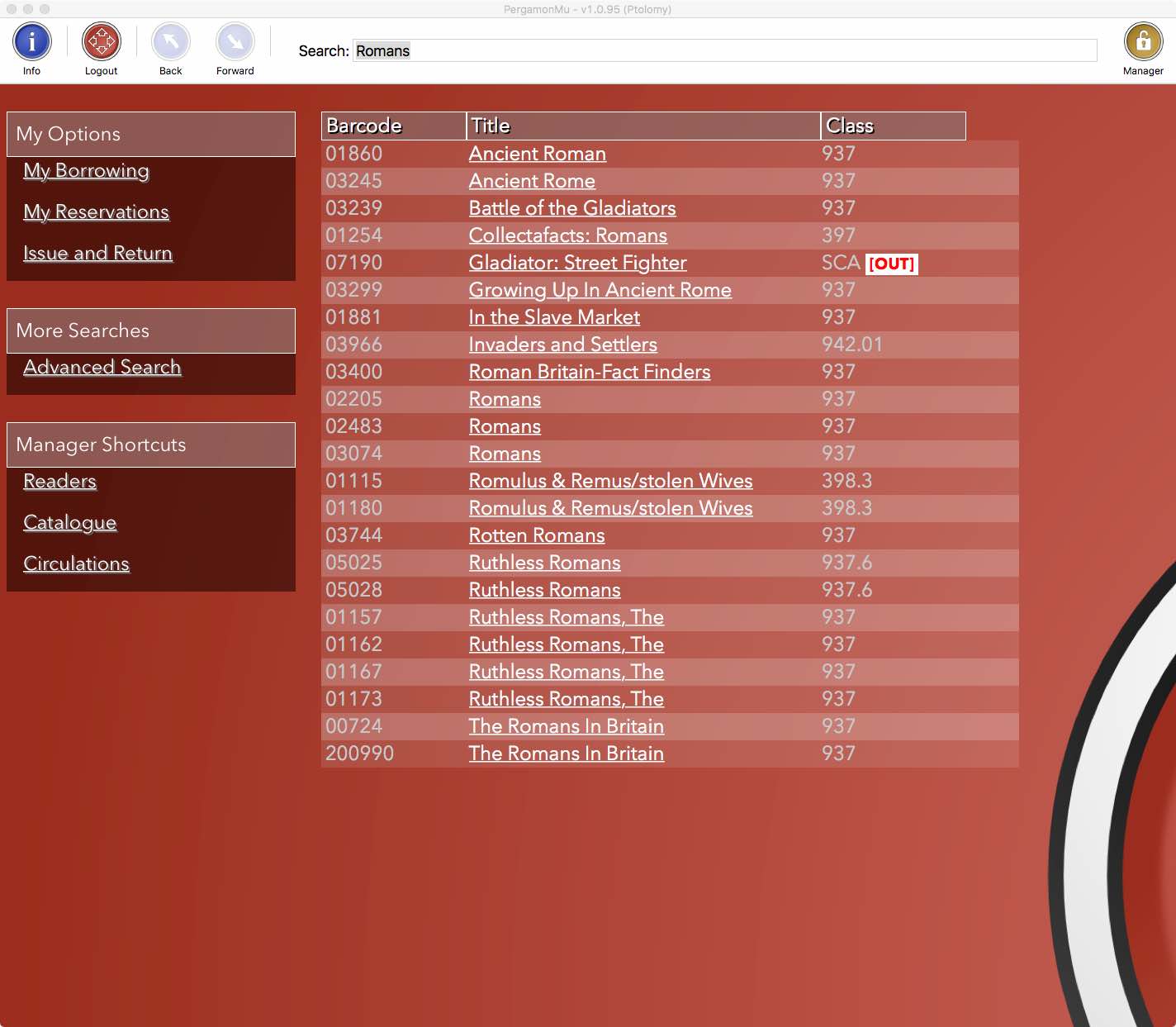
Task: Open the title Ancient Rome
Action: (533, 181)
